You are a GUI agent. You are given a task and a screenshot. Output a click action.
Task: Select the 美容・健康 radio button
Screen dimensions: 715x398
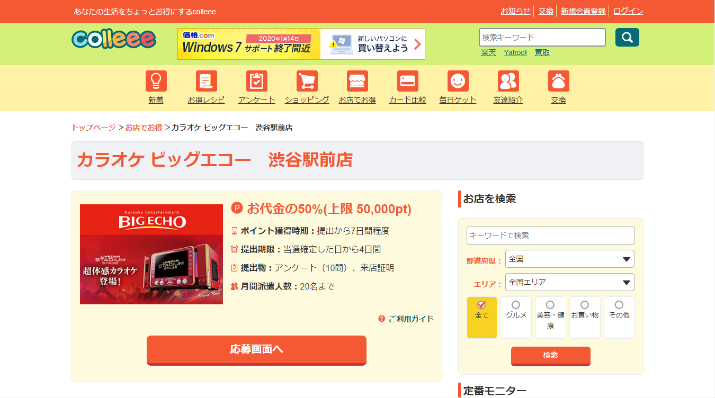coord(550,305)
